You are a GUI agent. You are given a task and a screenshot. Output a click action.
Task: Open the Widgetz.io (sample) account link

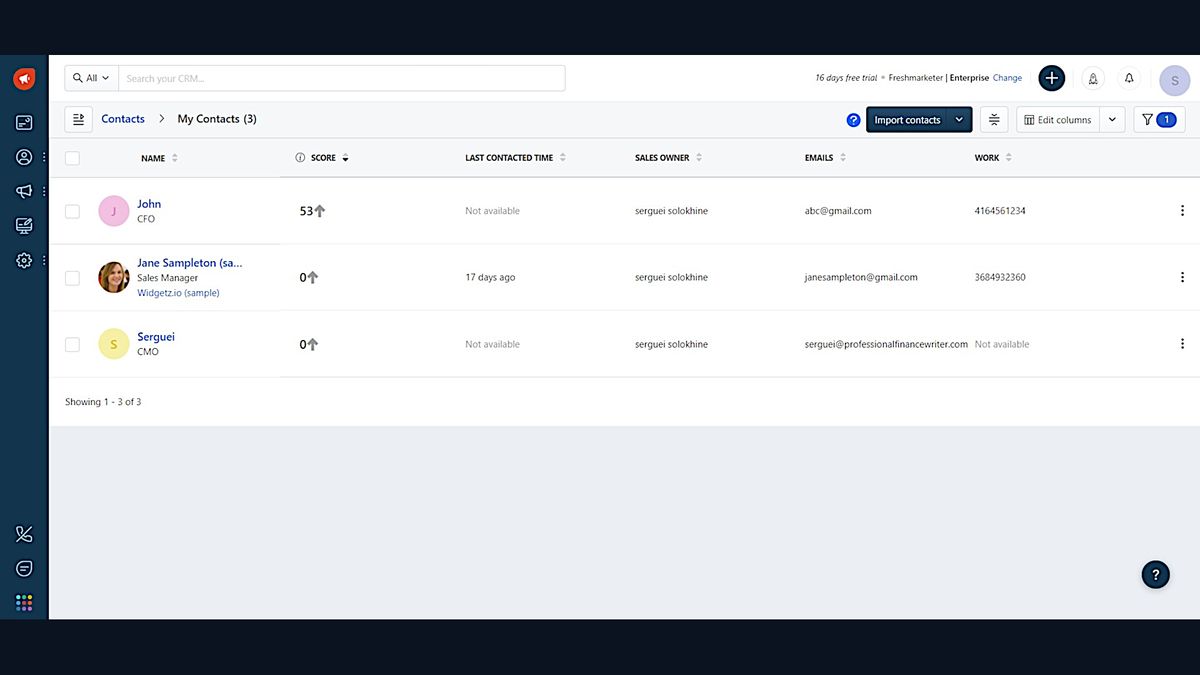(x=178, y=293)
